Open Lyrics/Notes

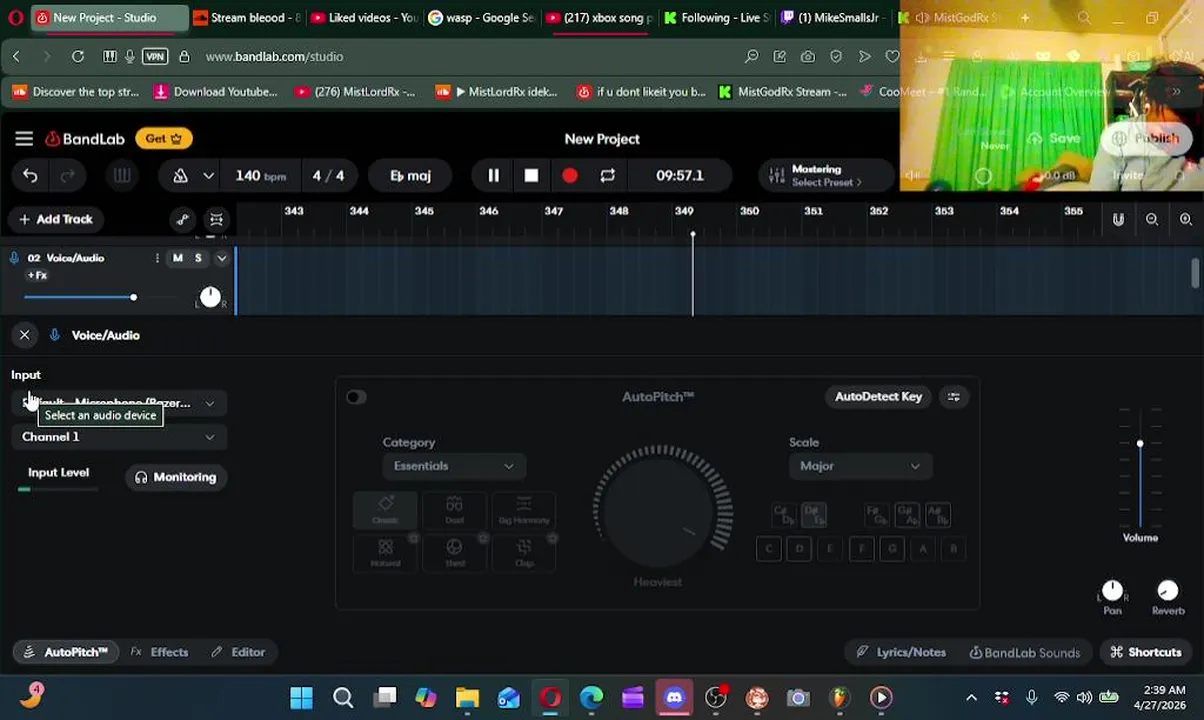901,652
